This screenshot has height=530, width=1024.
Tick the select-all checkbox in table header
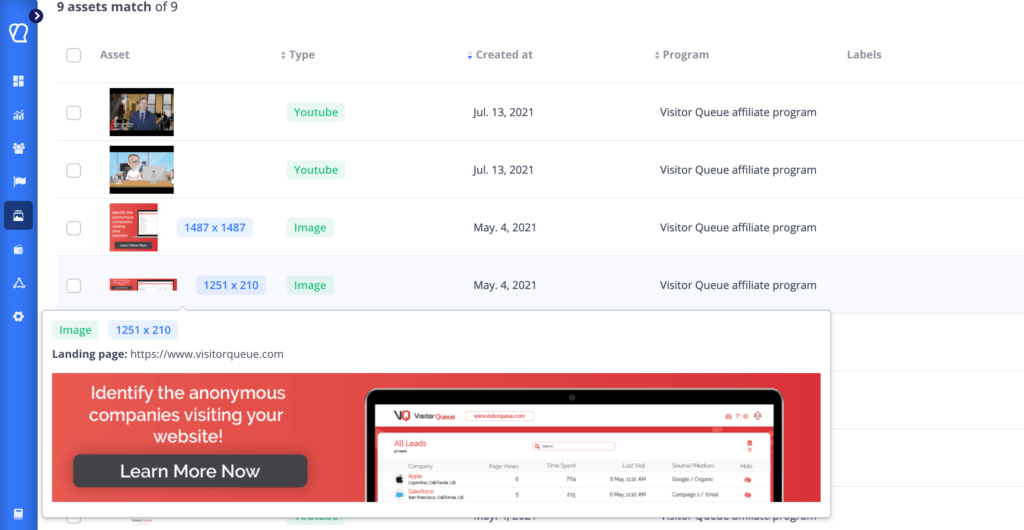74,55
